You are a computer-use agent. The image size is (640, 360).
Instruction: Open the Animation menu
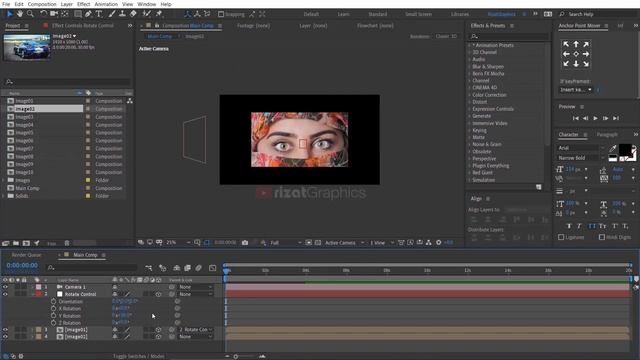coord(106,4)
